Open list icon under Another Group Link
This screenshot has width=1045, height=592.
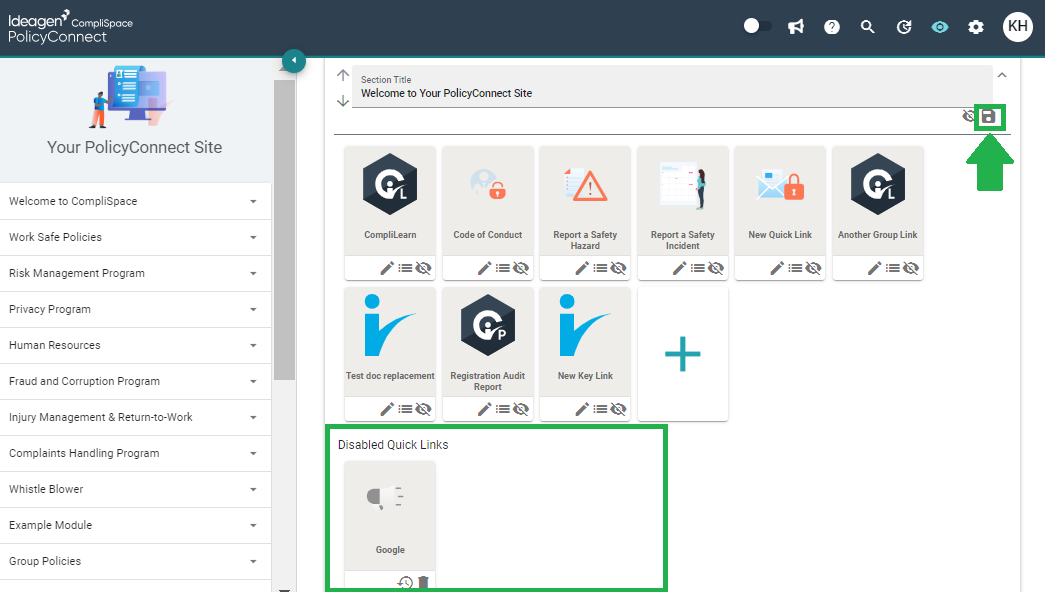point(893,268)
